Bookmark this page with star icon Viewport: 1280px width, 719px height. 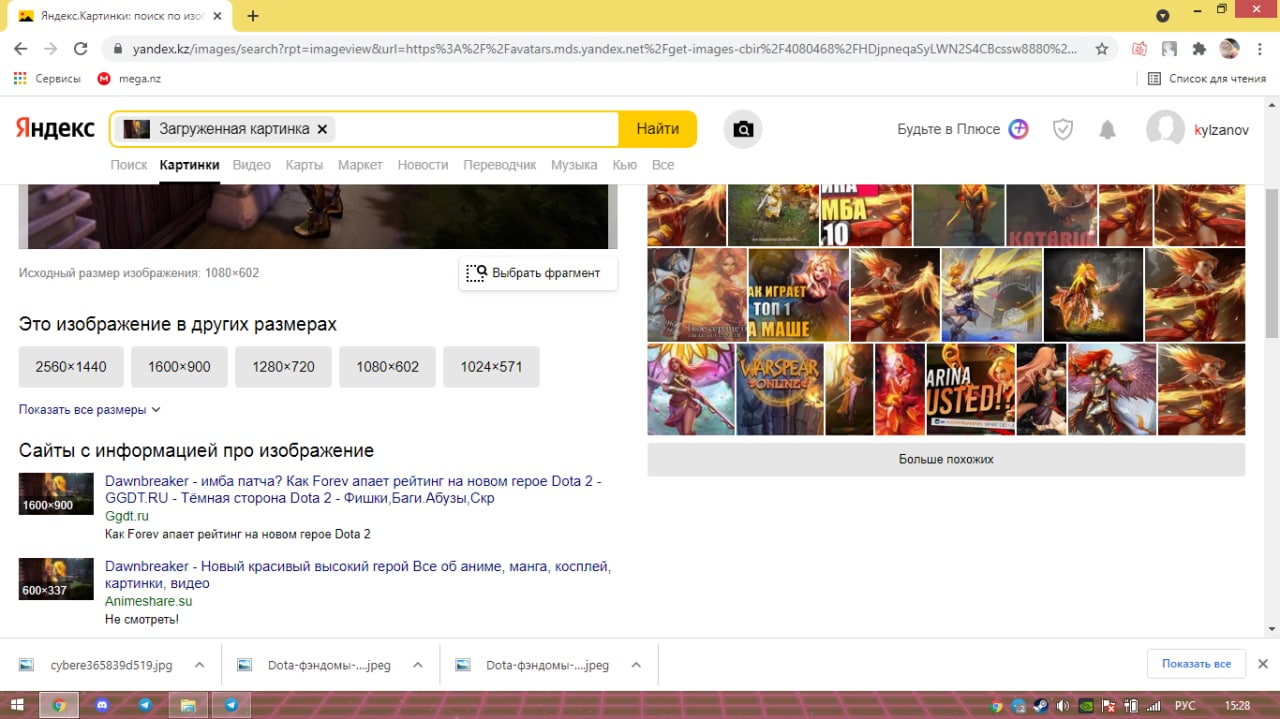click(x=1102, y=48)
